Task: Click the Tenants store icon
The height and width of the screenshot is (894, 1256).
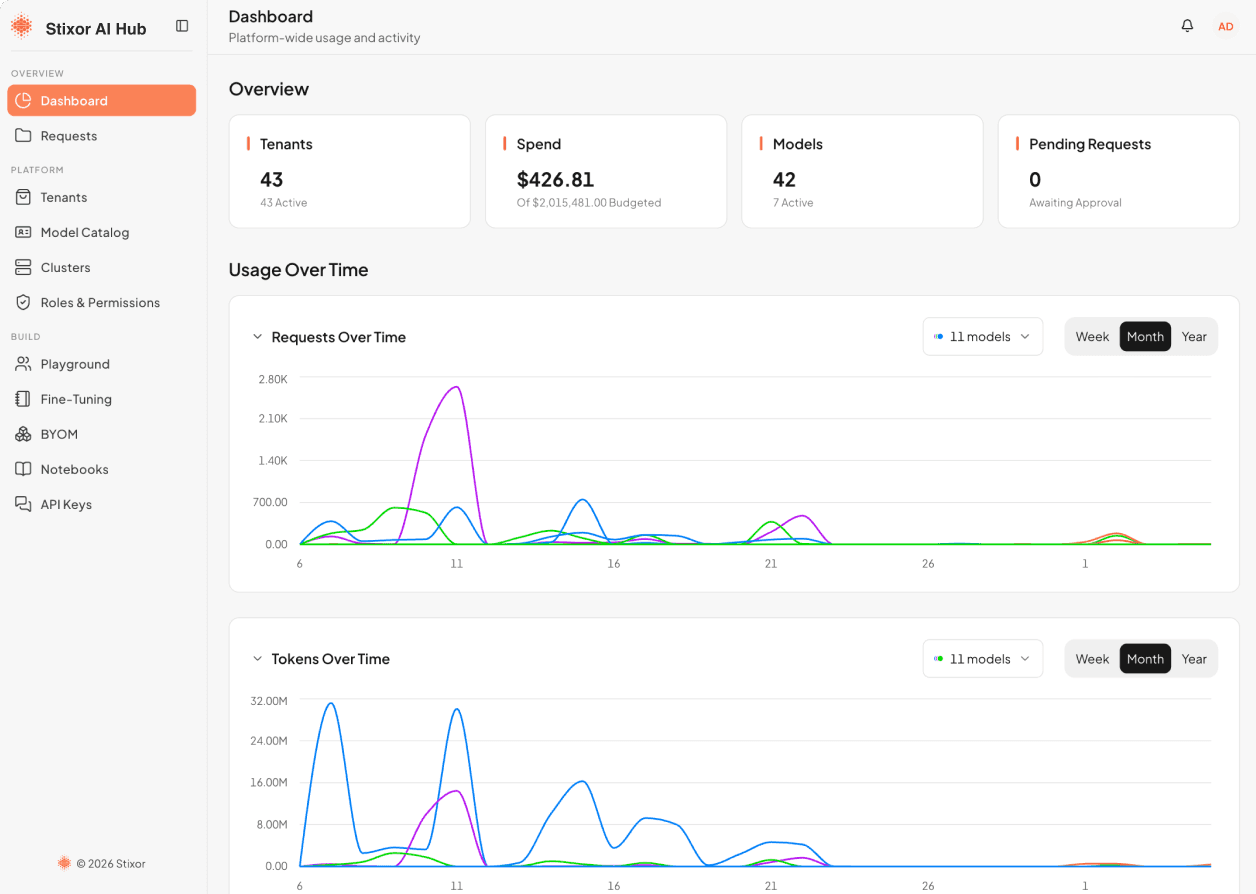Action: tap(23, 197)
